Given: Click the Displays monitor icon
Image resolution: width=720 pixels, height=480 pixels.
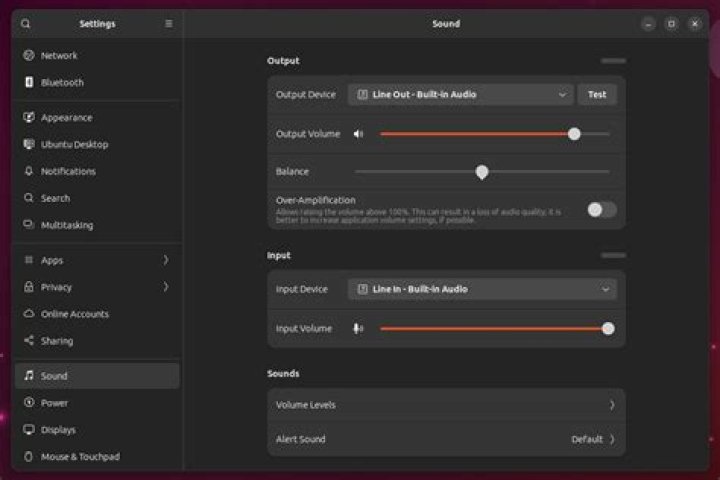Looking at the screenshot, I should click(29, 429).
